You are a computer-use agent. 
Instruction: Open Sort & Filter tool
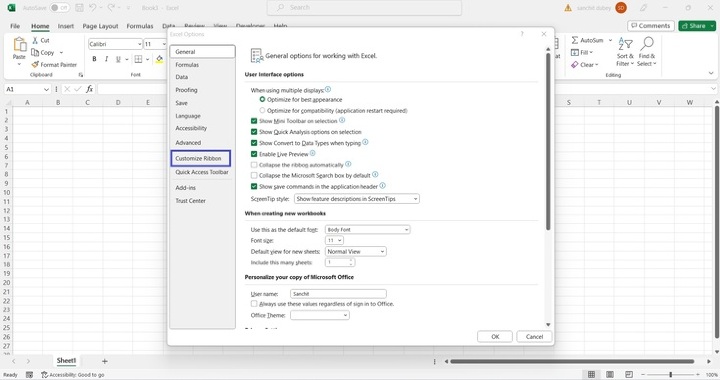point(625,51)
